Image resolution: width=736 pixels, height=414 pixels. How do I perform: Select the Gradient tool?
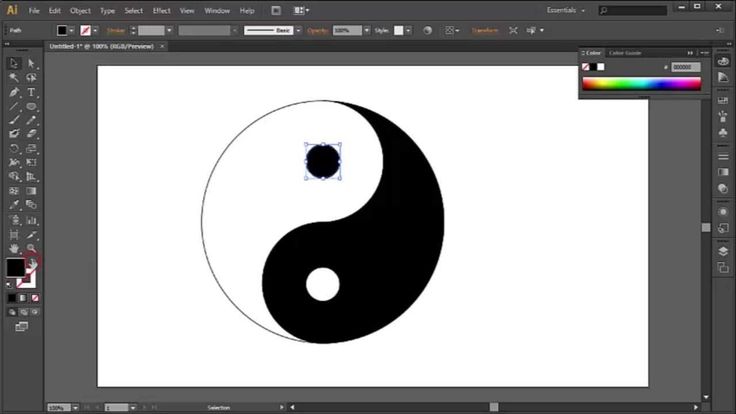[x=31, y=191]
